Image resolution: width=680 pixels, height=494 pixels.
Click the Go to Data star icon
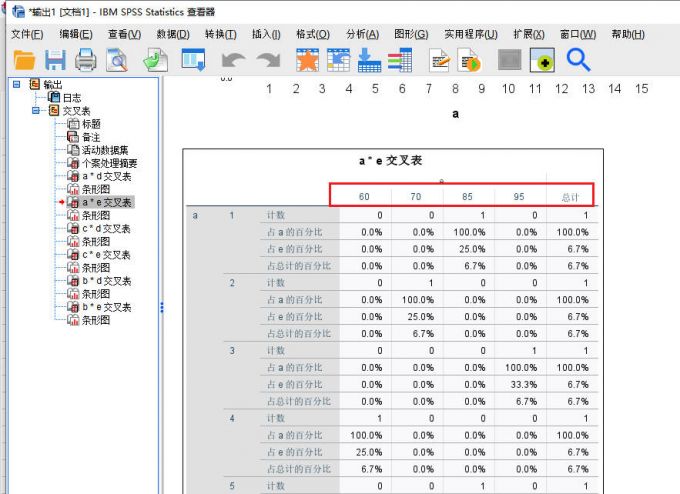(307, 60)
